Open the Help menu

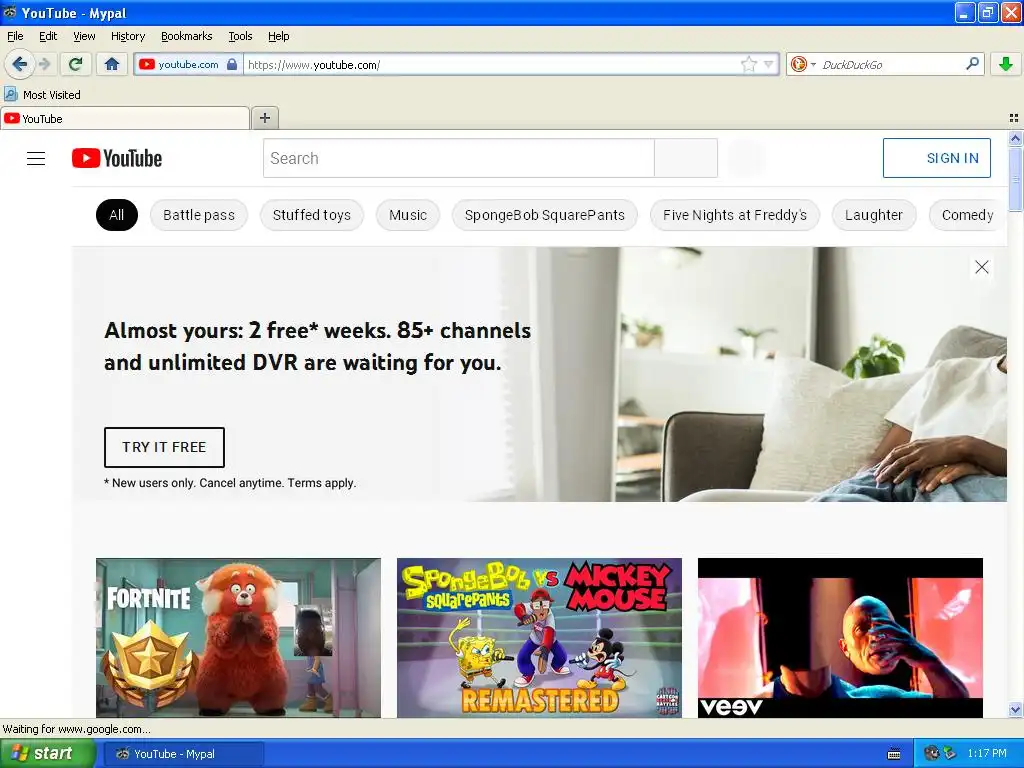coord(278,36)
